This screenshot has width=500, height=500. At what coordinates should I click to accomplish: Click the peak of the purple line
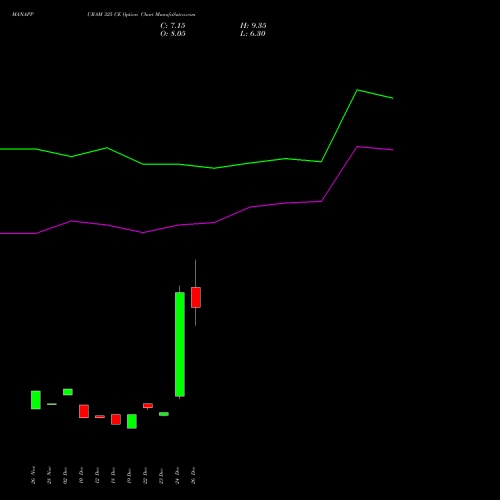(357, 146)
